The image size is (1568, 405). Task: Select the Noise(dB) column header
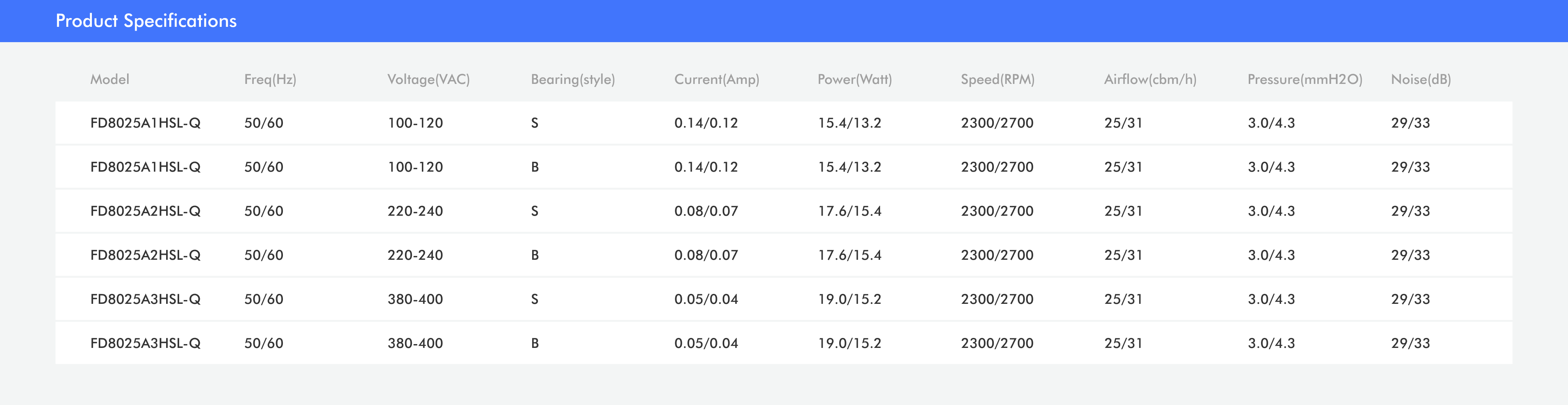point(1421,79)
